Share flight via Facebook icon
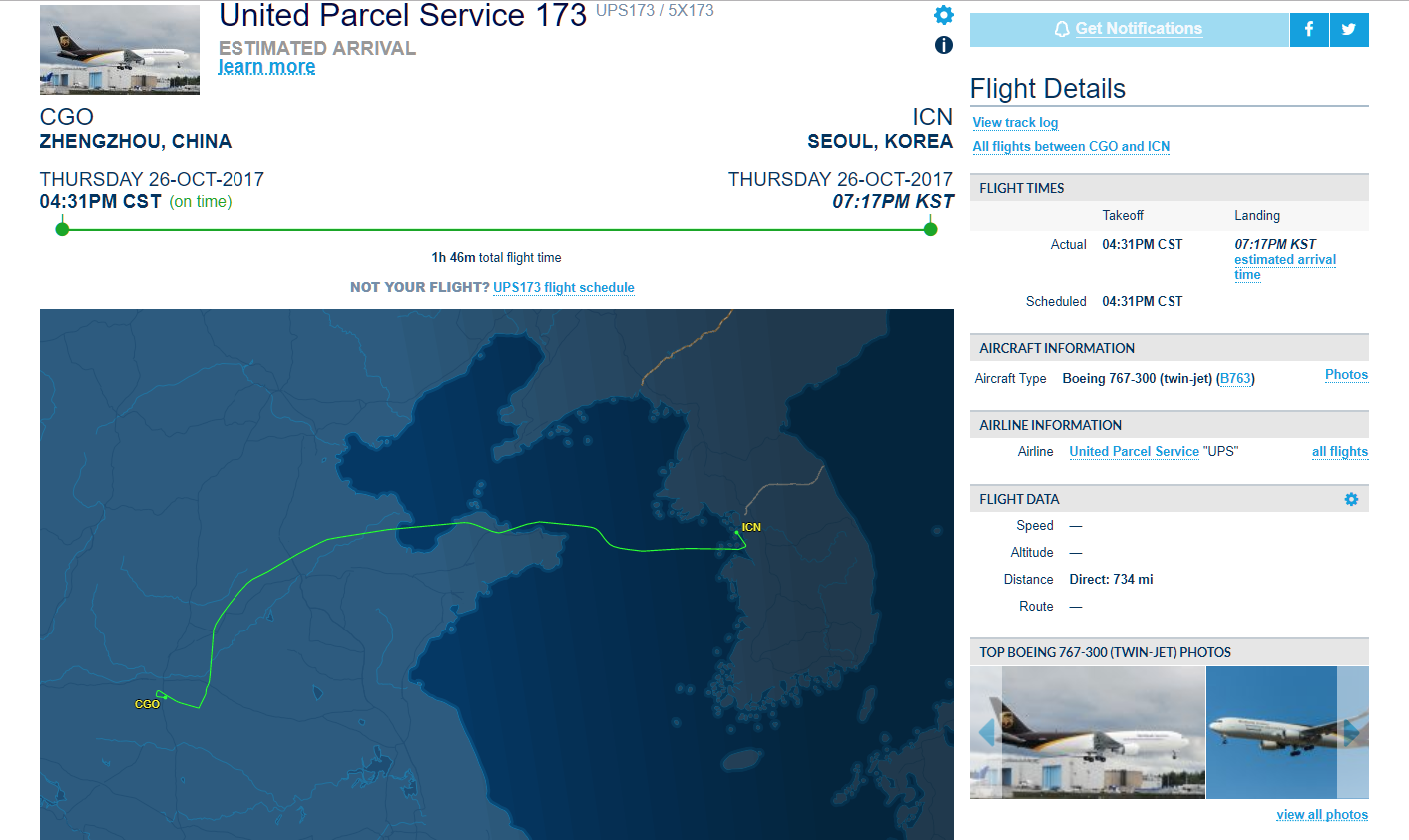The height and width of the screenshot is (840, 1409). [x=1309, y=30]
